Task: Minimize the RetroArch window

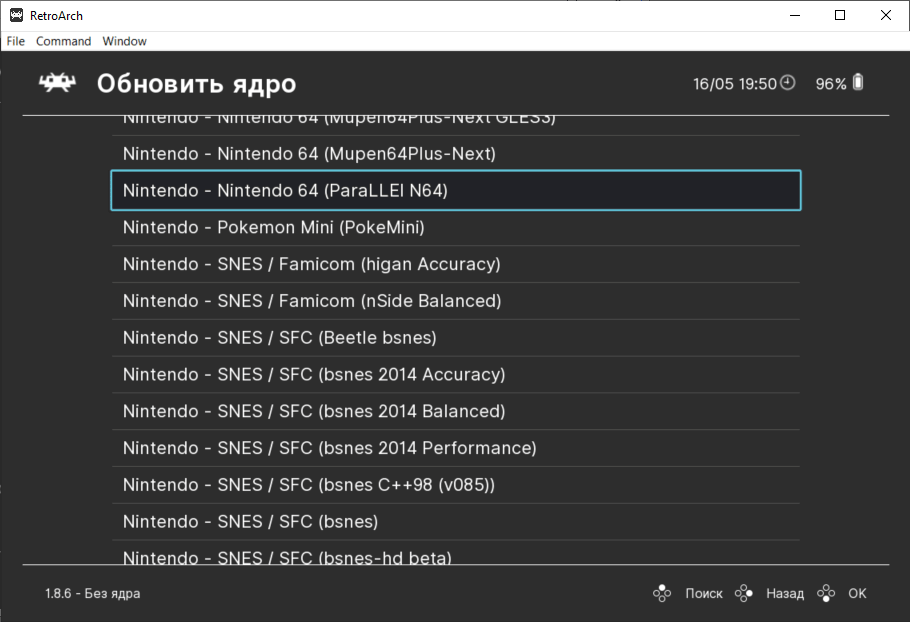Action: click(795, 15)
